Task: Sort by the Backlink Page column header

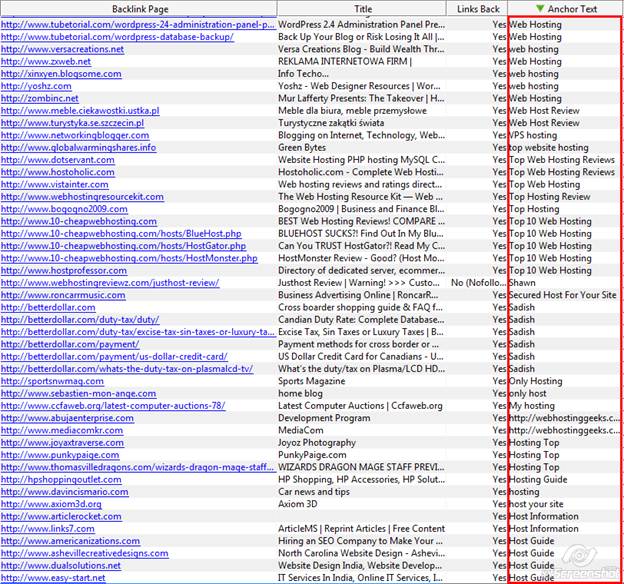Action: (x=138, y=9)
